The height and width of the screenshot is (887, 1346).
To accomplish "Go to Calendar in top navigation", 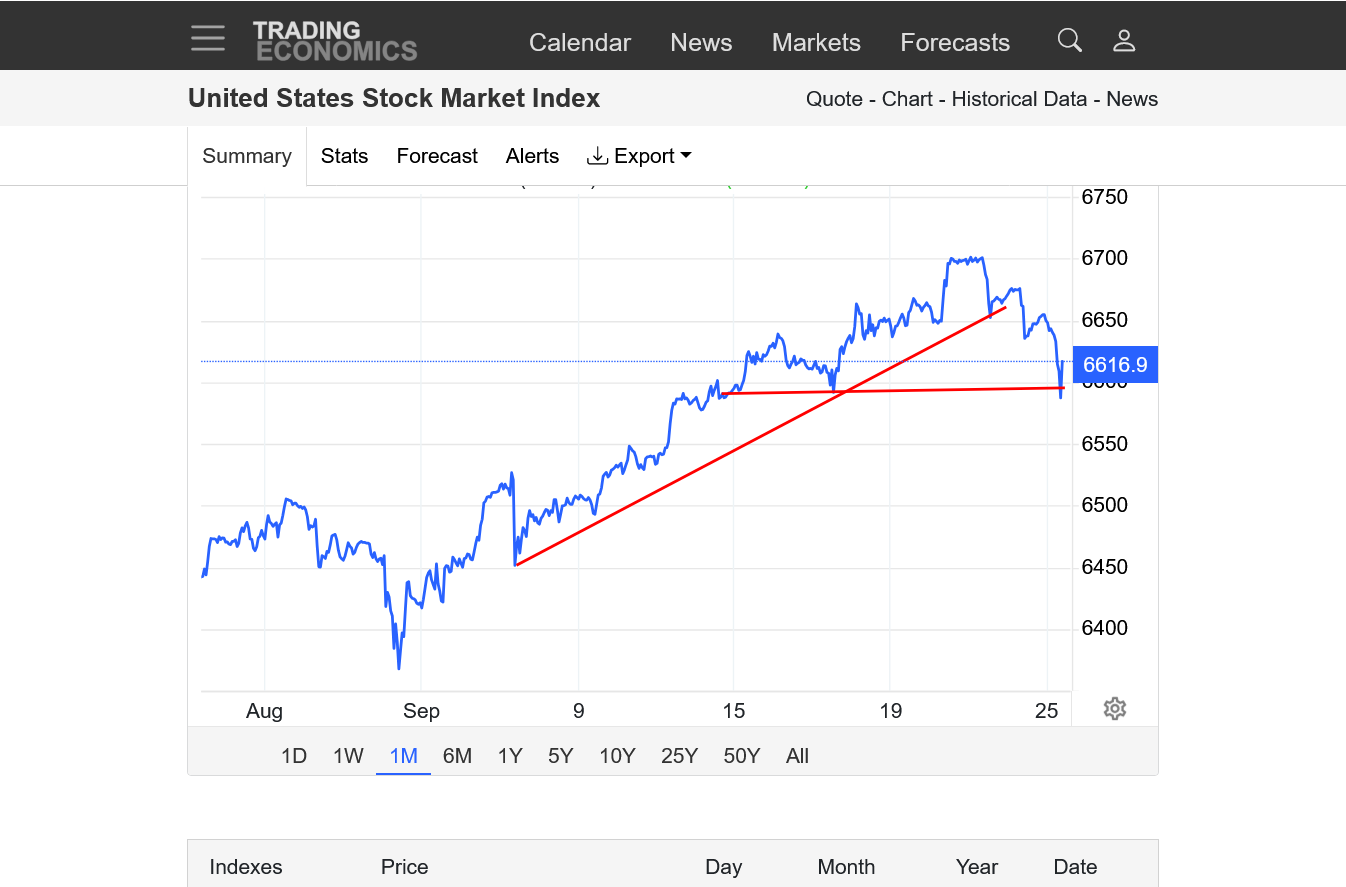I will point(580,43).
